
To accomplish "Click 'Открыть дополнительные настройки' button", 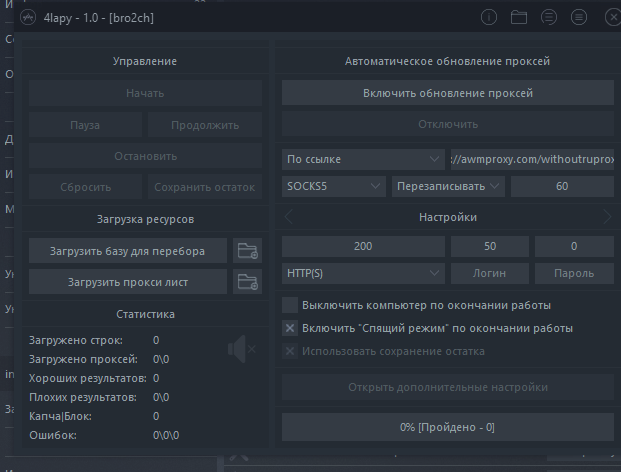I will (x=448, y=387).
